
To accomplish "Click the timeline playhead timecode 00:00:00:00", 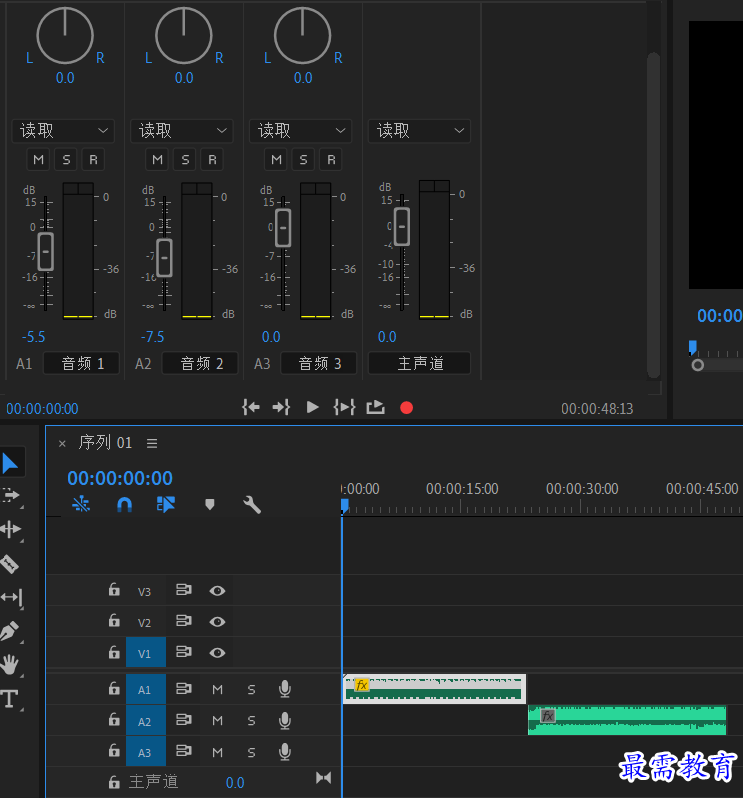I will tap(120, 478).
